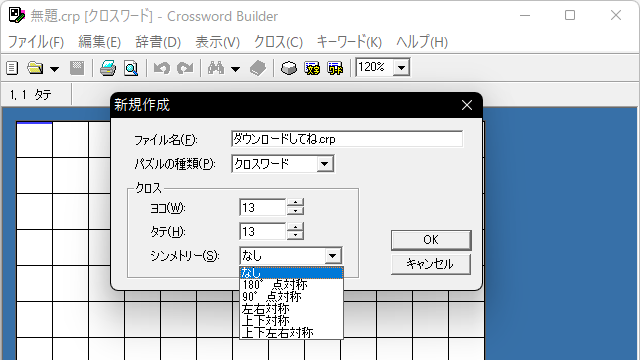640x360 pixels.
Task: Click the white eraser block icon
Action: click(x=289, y=68)
